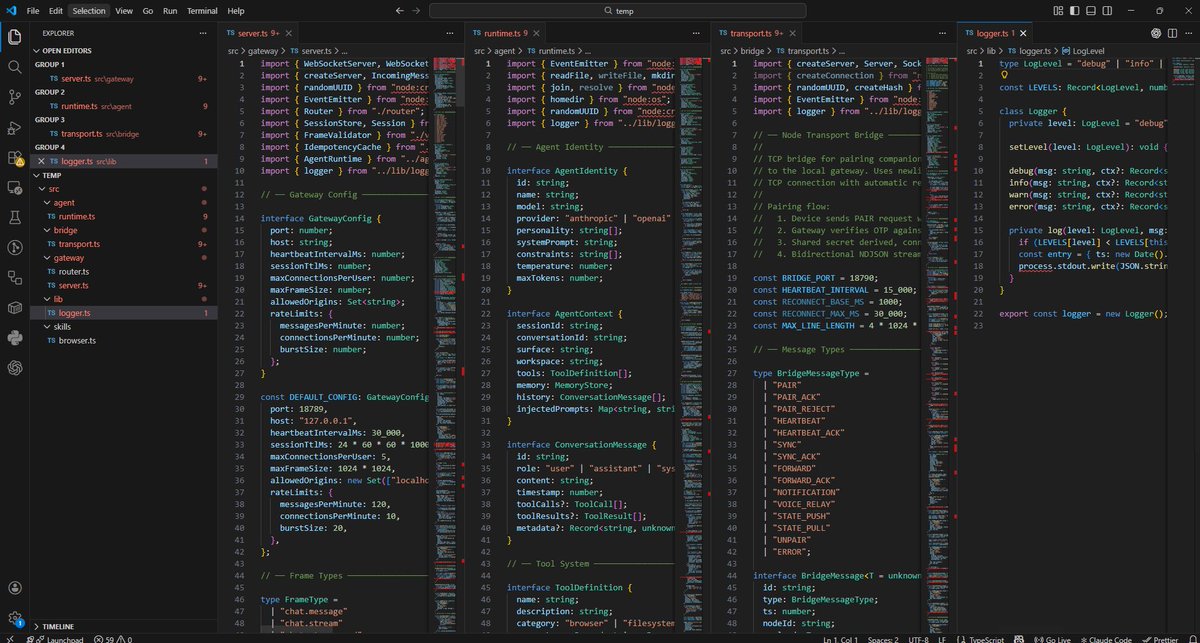Image resolution: width=1200 pixels, height=643 pixels.
Task: Open the ChatGPT icon in the activity bar
Action: (x=15, y=367)
